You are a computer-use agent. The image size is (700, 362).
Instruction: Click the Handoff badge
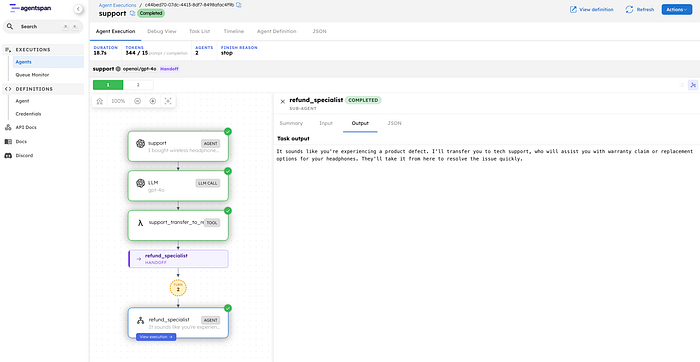coord(170,69)
